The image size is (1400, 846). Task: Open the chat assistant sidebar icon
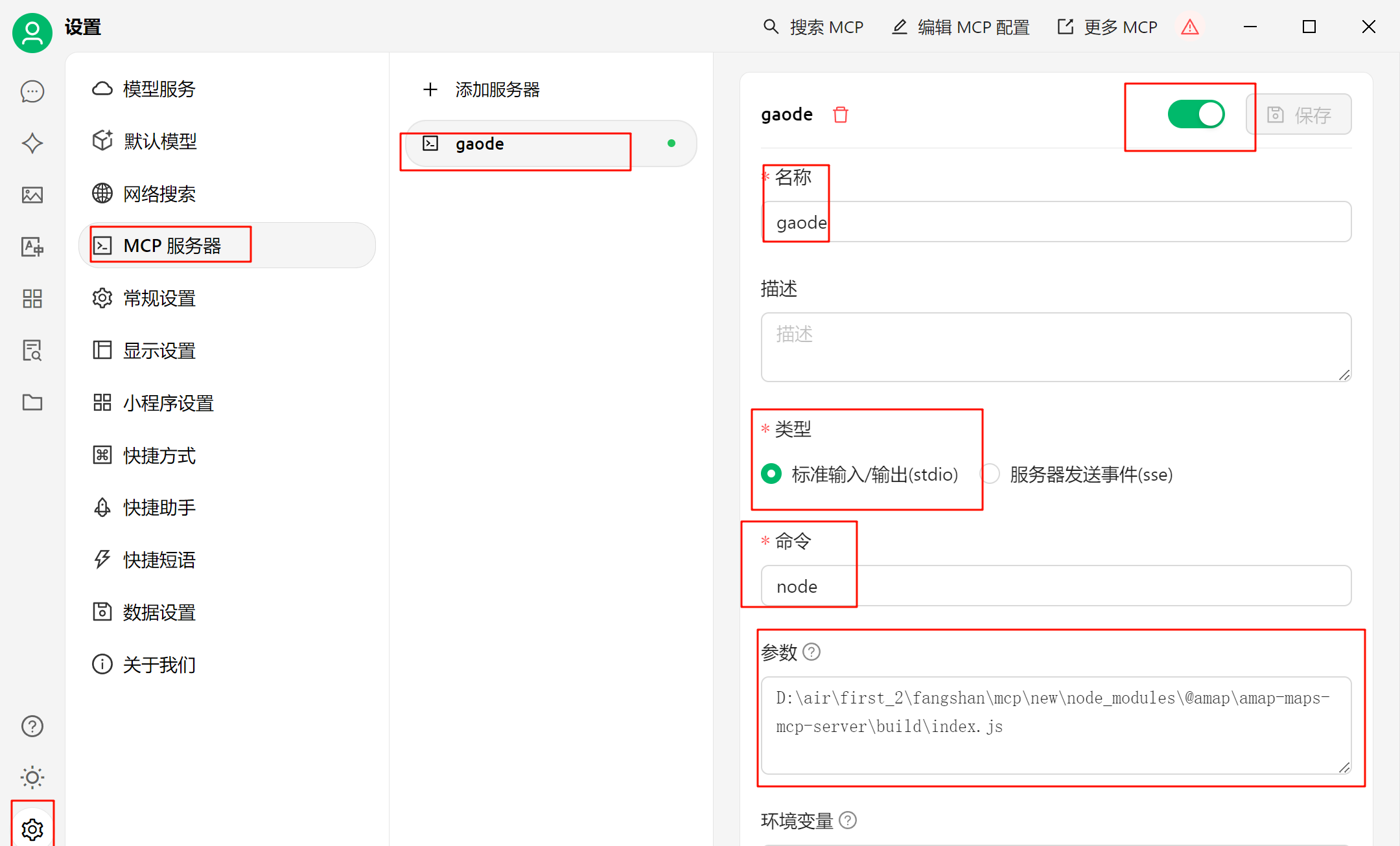[32, 91]
